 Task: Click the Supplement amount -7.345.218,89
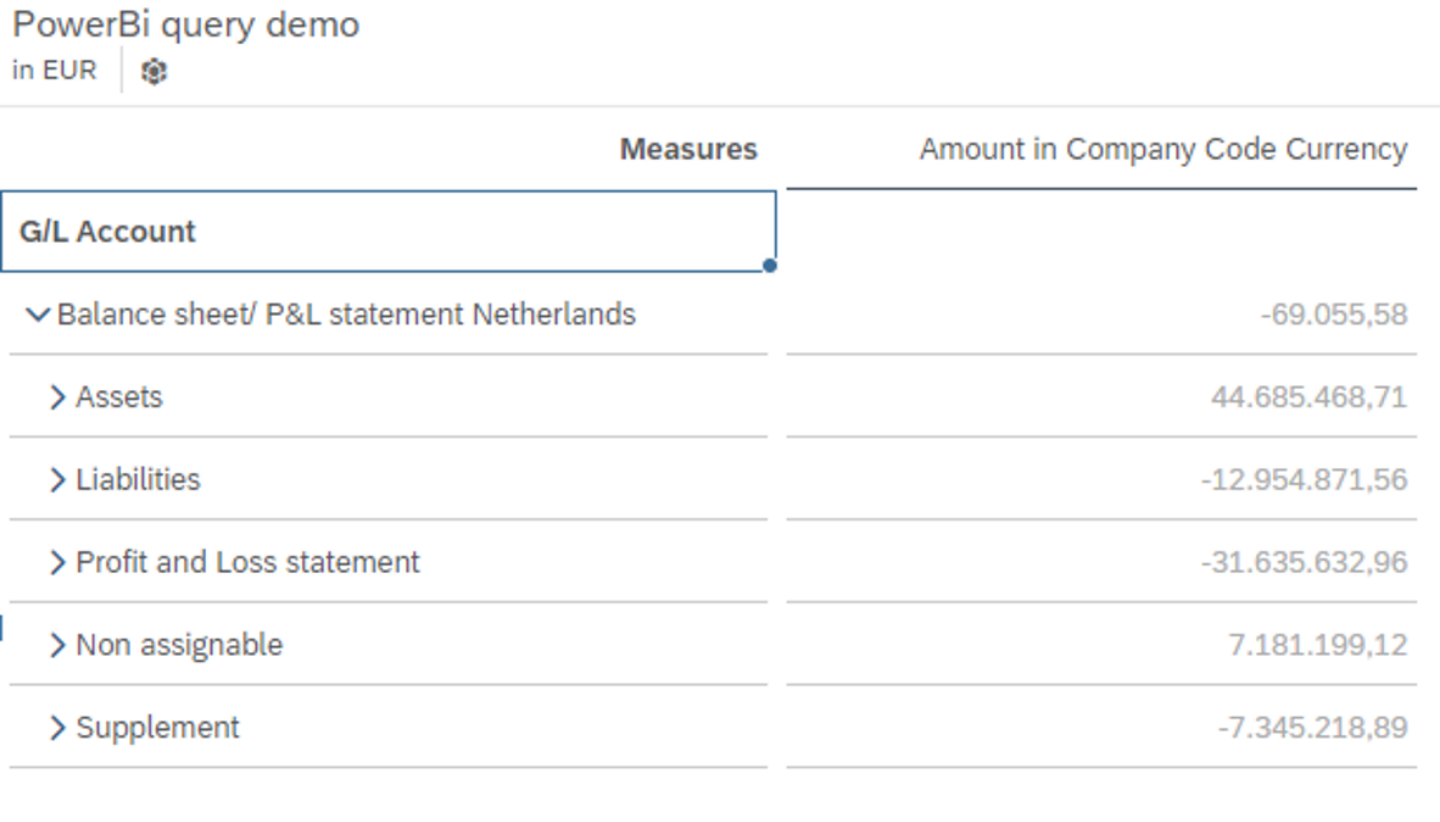(1312, 728)
